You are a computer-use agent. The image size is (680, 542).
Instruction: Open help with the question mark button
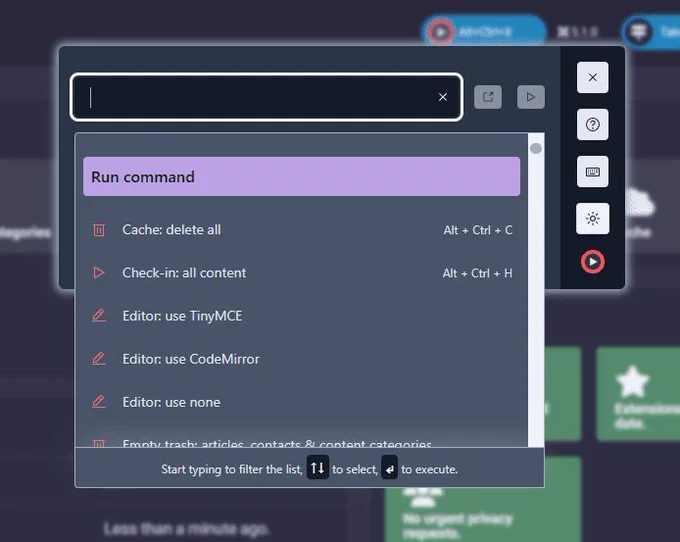click(x=592, y=125)
